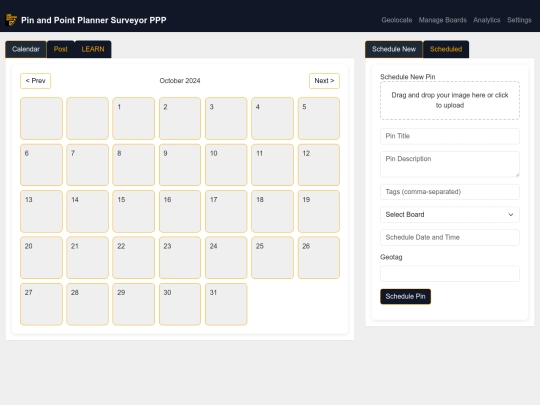Select October 9 on the calendar
This screenshot has height=405, width=540.
coord(180,165)
